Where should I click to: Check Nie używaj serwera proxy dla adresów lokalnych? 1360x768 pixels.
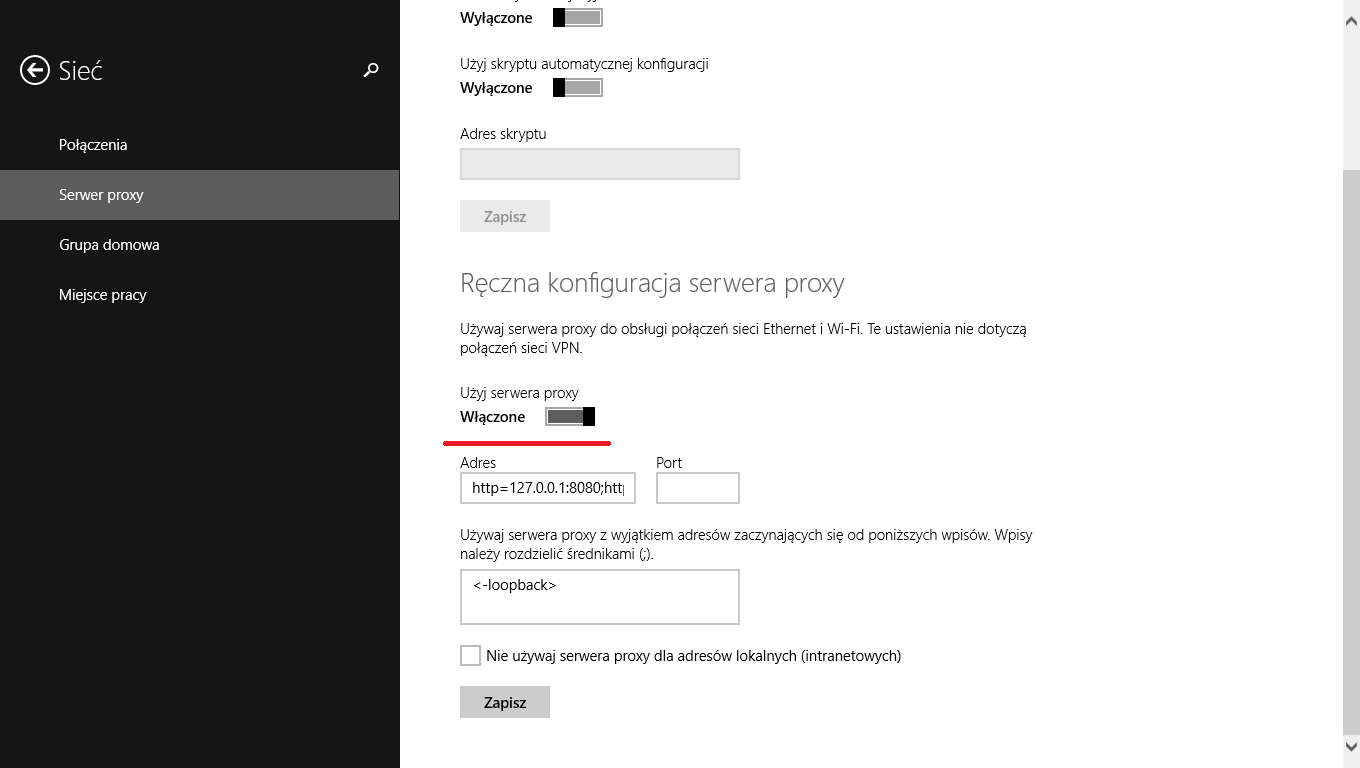click(x=470, y=656)
